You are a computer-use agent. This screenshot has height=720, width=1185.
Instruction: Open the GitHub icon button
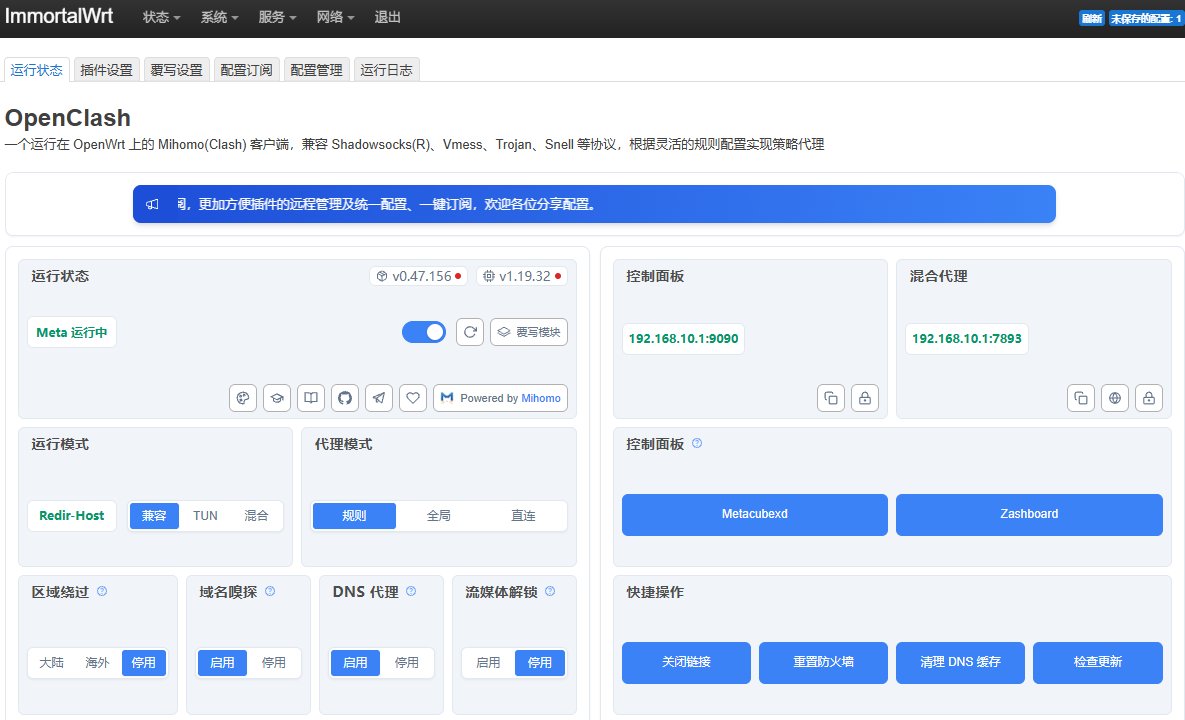point(345,398)
